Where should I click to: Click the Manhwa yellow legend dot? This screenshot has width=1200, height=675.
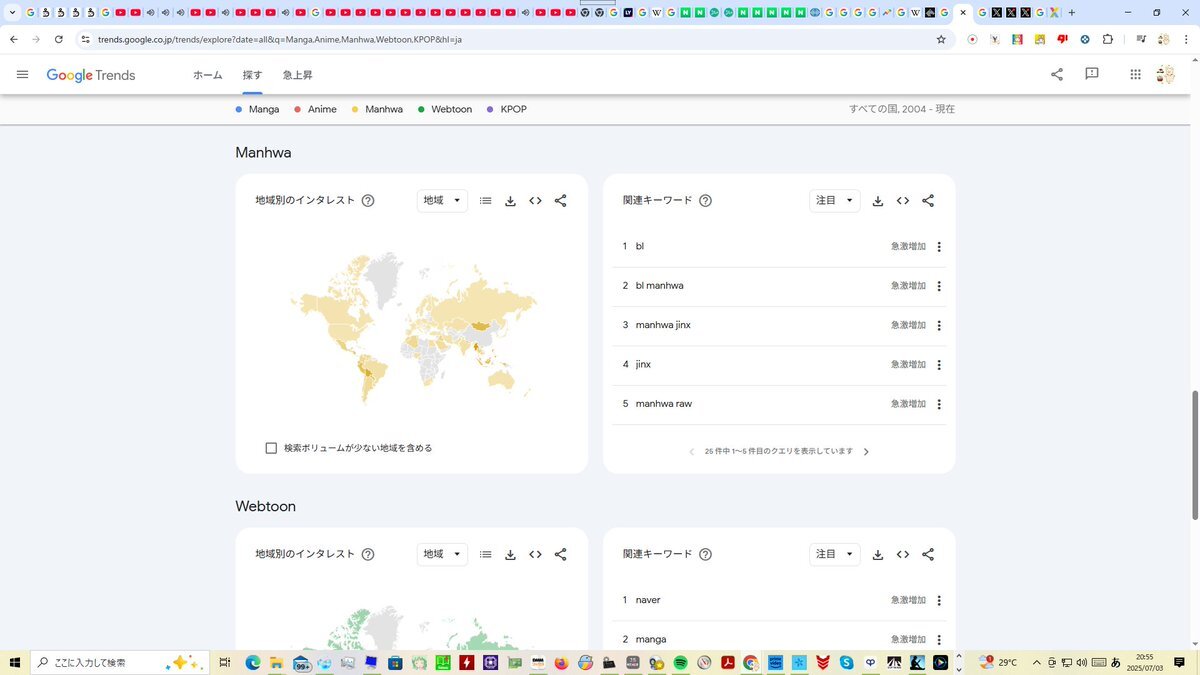click(x=355, y=109)
